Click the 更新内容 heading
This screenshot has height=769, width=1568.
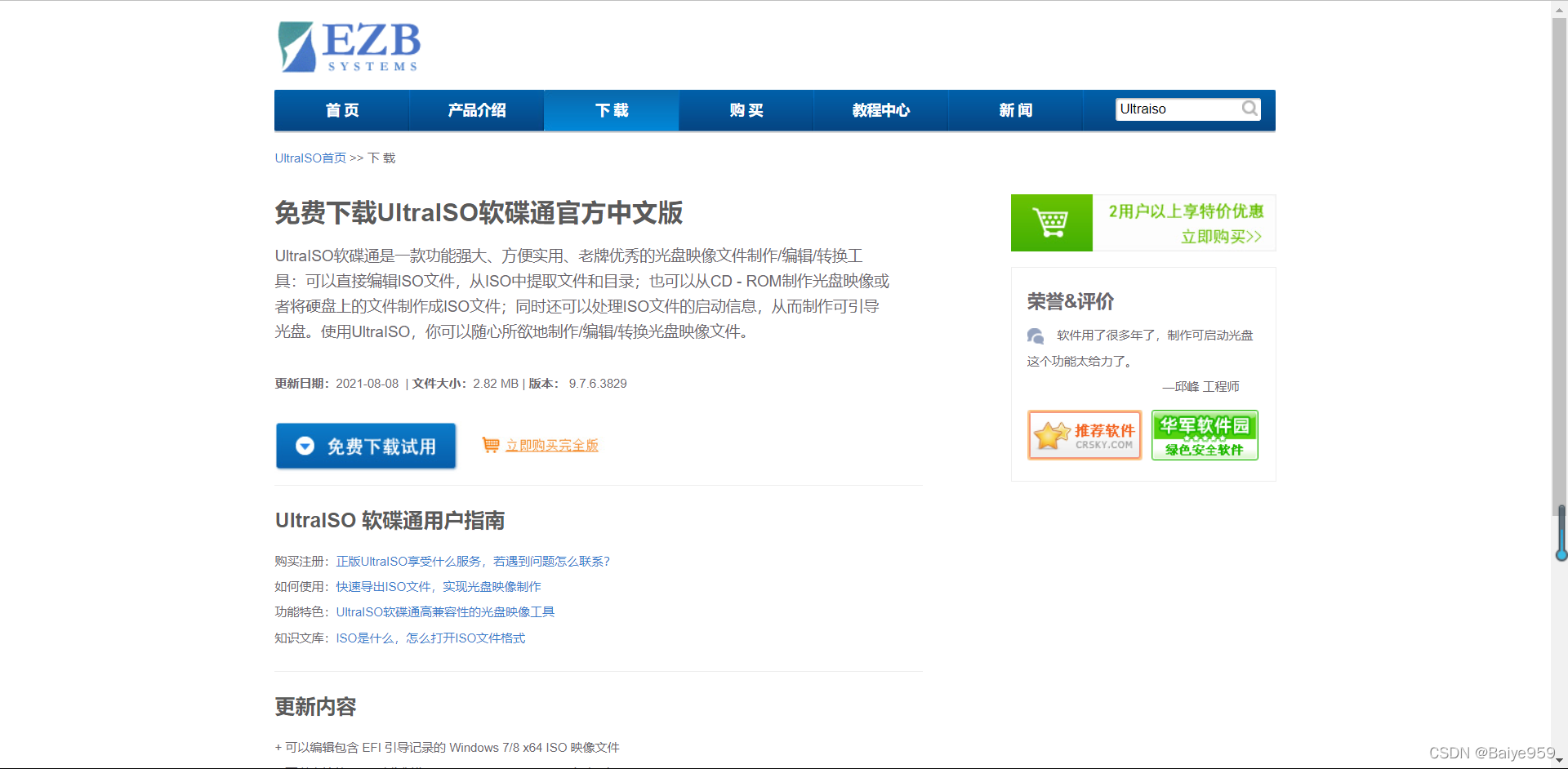315,707
